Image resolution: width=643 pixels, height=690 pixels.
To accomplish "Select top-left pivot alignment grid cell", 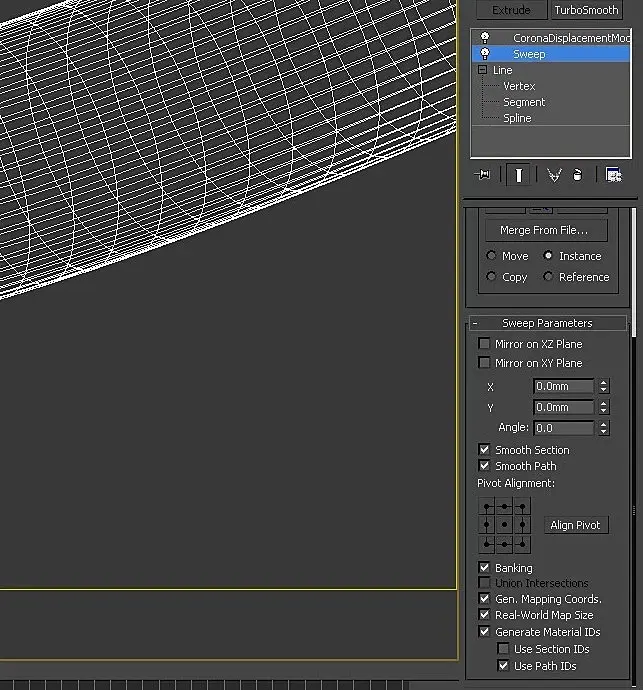I will 487,508.
